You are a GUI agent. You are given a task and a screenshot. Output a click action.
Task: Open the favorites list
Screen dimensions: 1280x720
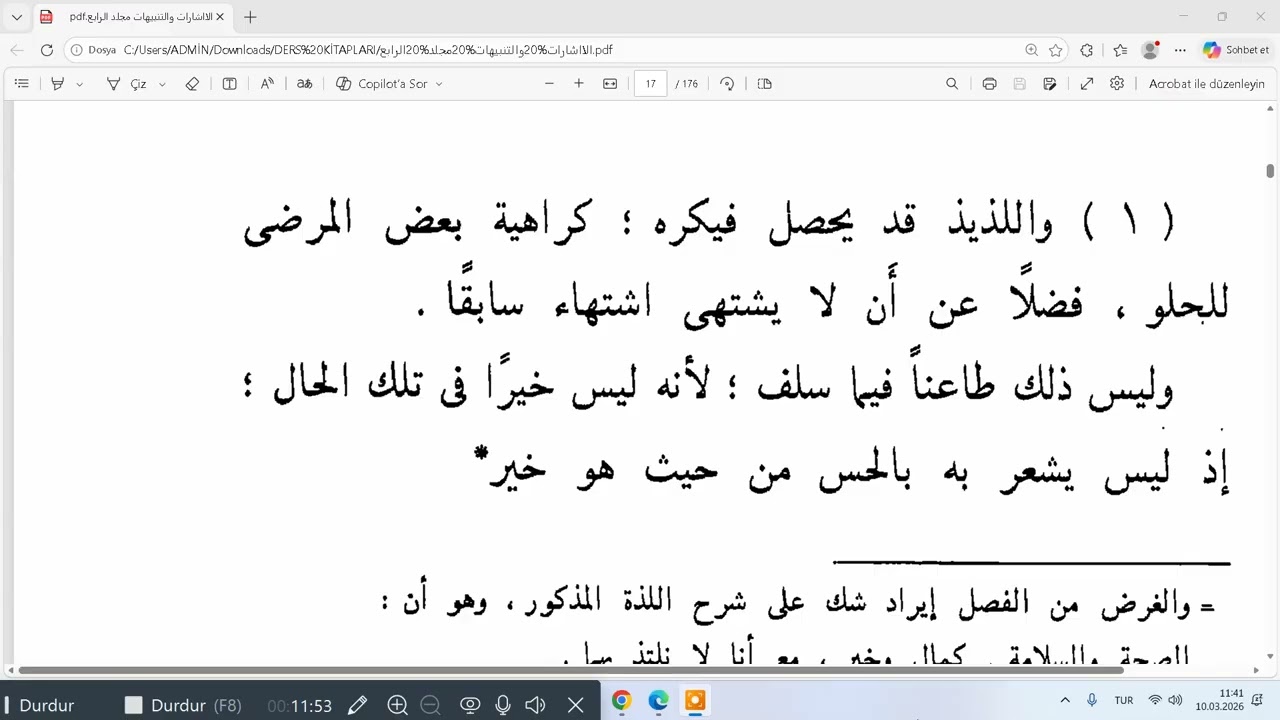click(x=1120, y=50)
